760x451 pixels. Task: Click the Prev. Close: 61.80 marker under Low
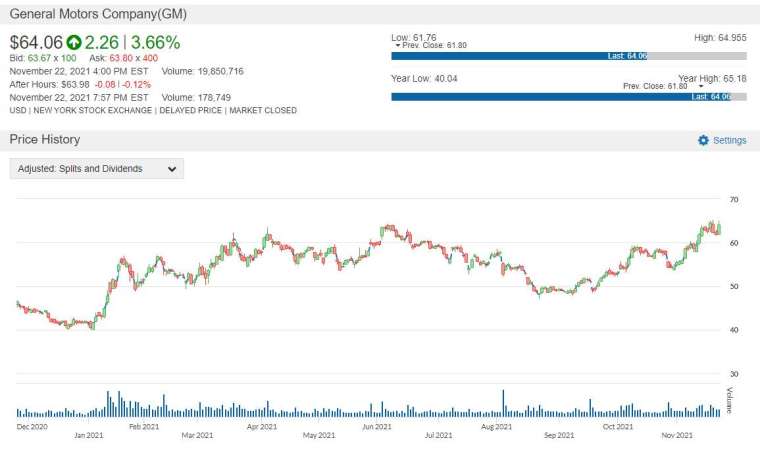pyautogui.click(x=431, y=46)
